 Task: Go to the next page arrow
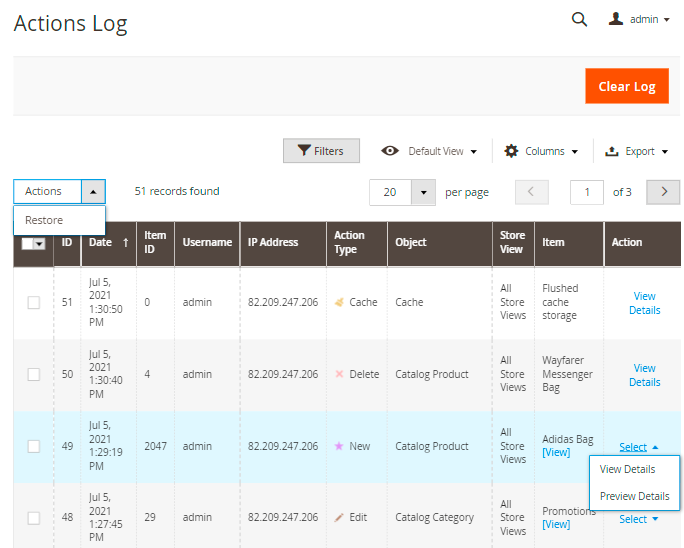[663, 192]
